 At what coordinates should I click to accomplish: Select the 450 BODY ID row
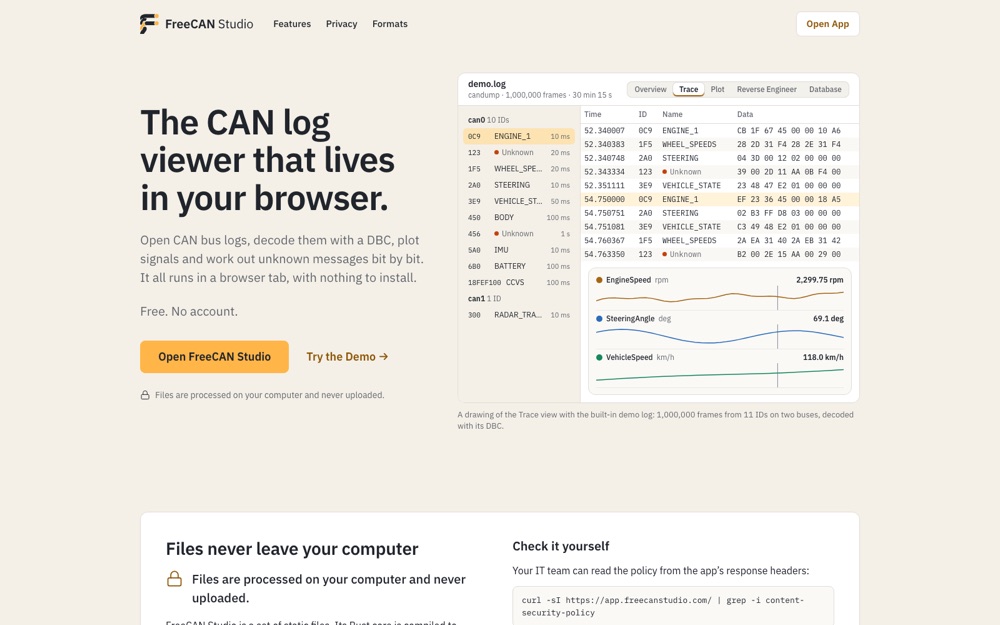point(518,217)
